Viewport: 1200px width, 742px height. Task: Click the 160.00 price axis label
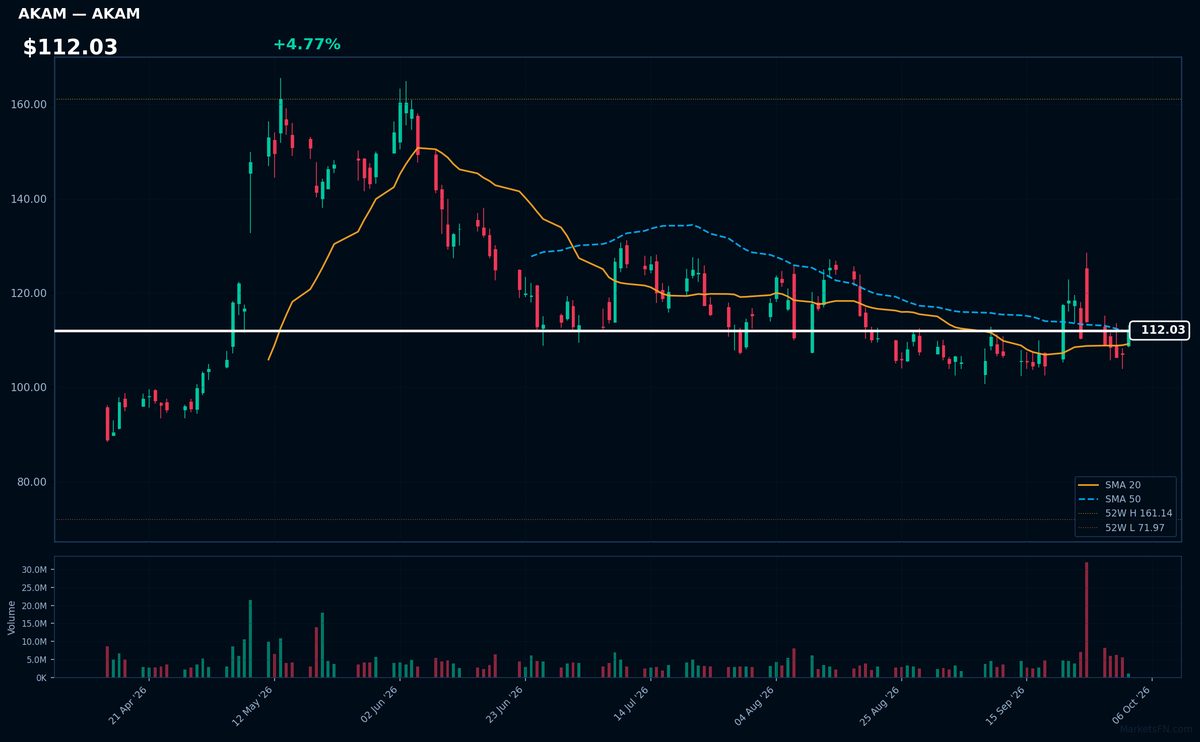pyautogui.click(x=29, y=104)
